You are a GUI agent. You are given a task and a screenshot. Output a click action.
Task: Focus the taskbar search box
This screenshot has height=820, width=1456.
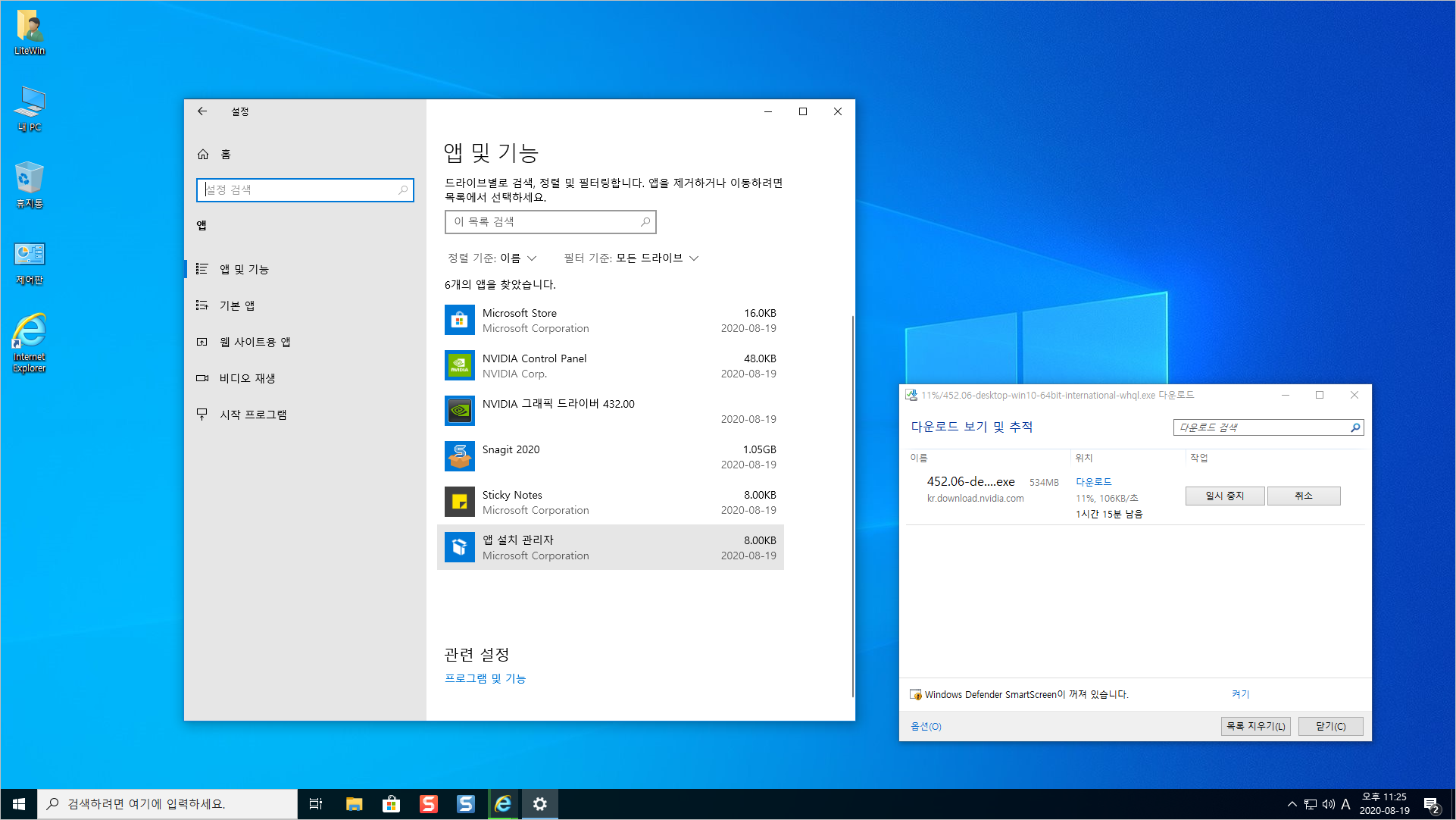(x=167, y=804)
